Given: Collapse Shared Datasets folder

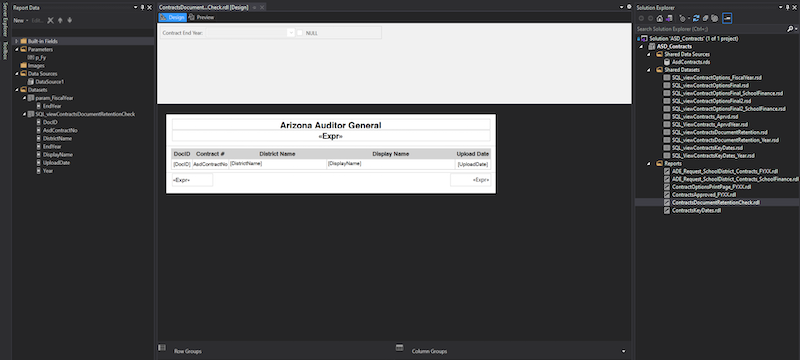Looking at the screenshot, I should 649,70.
